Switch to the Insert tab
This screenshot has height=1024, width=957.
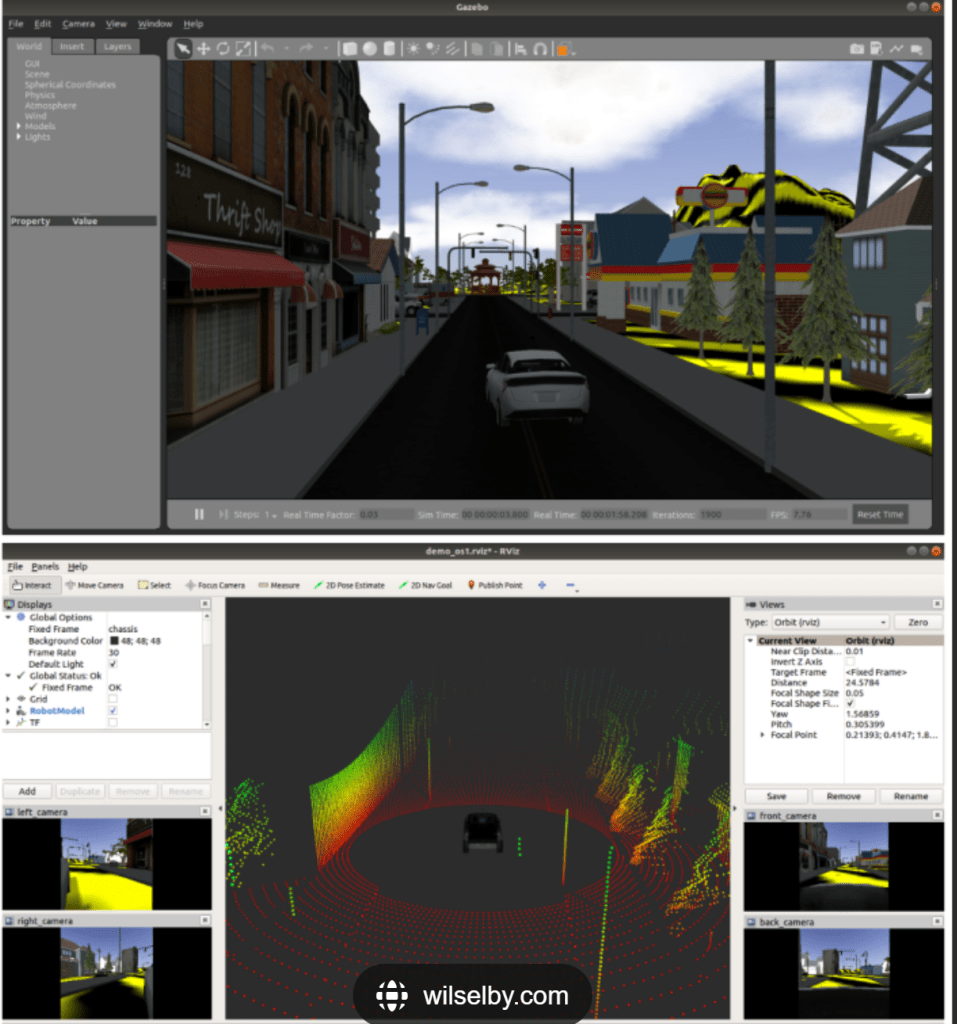tap(72, 46)
